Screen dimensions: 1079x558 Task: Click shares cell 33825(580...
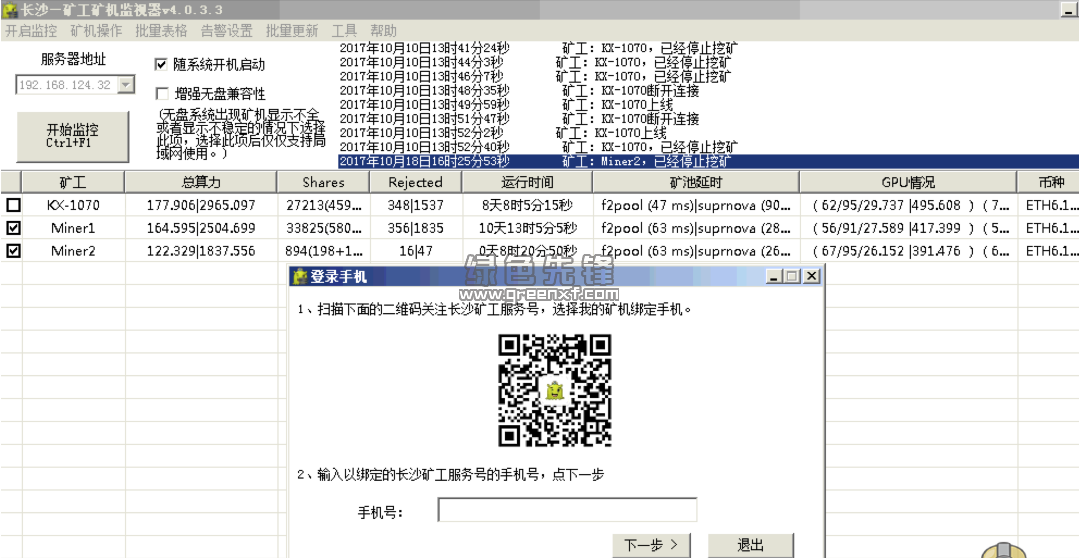click(x=323, y=228)
